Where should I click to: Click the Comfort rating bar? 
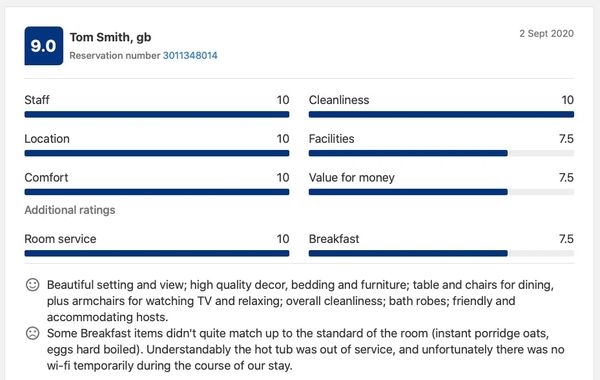[x=157, y=192]
